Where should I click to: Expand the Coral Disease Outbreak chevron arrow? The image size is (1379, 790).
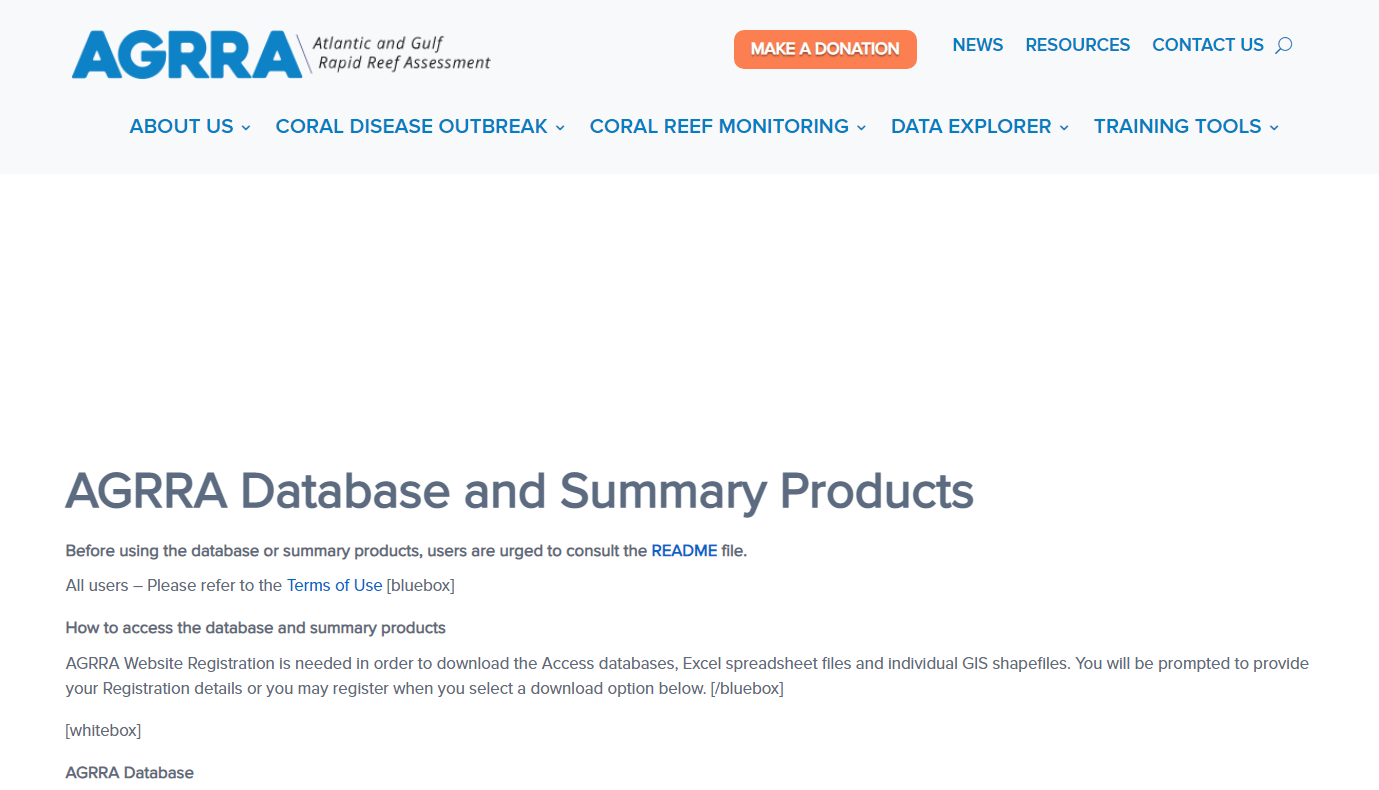point(560,128)
